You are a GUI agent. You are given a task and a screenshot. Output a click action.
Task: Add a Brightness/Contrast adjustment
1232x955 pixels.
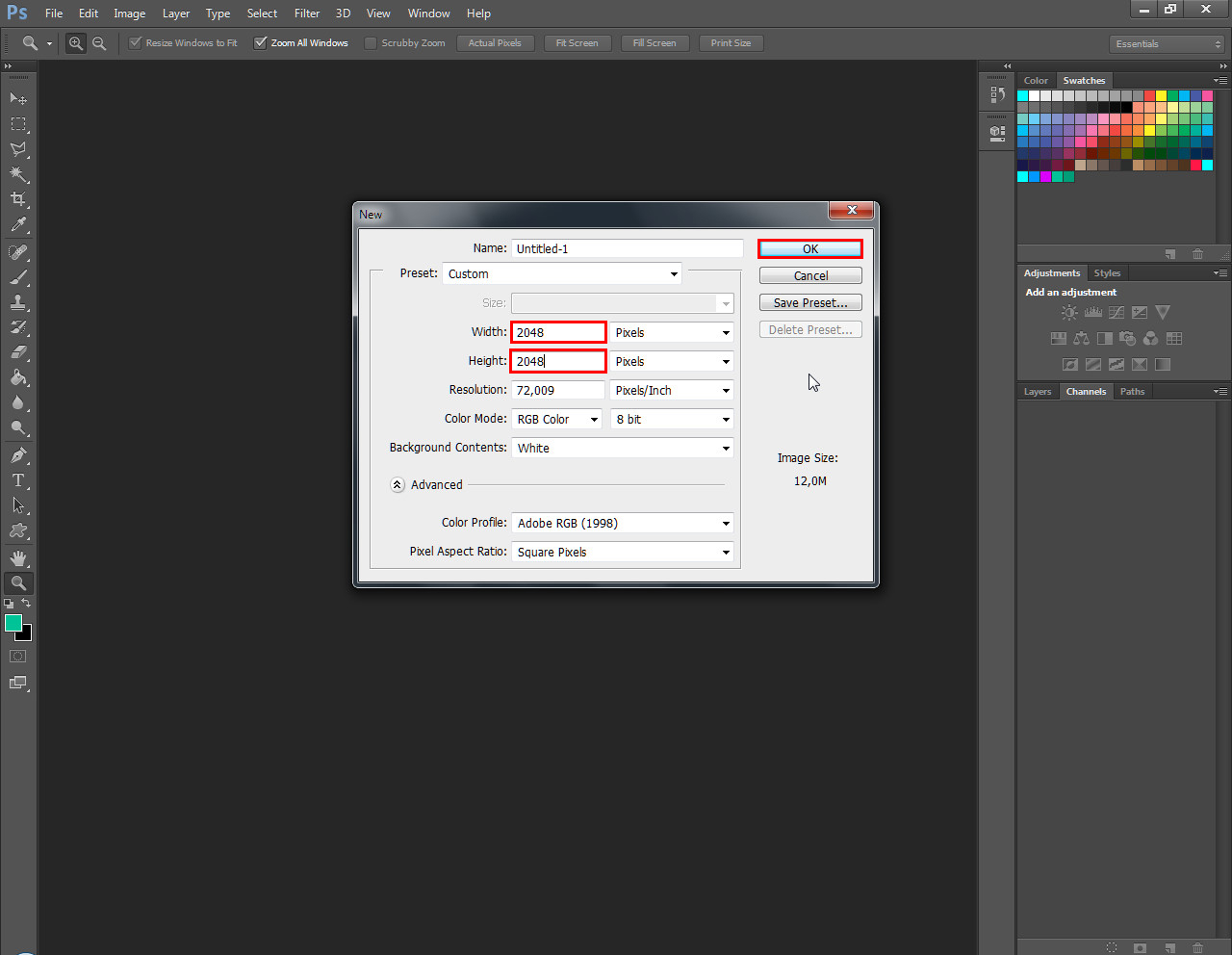[1069, 313]
